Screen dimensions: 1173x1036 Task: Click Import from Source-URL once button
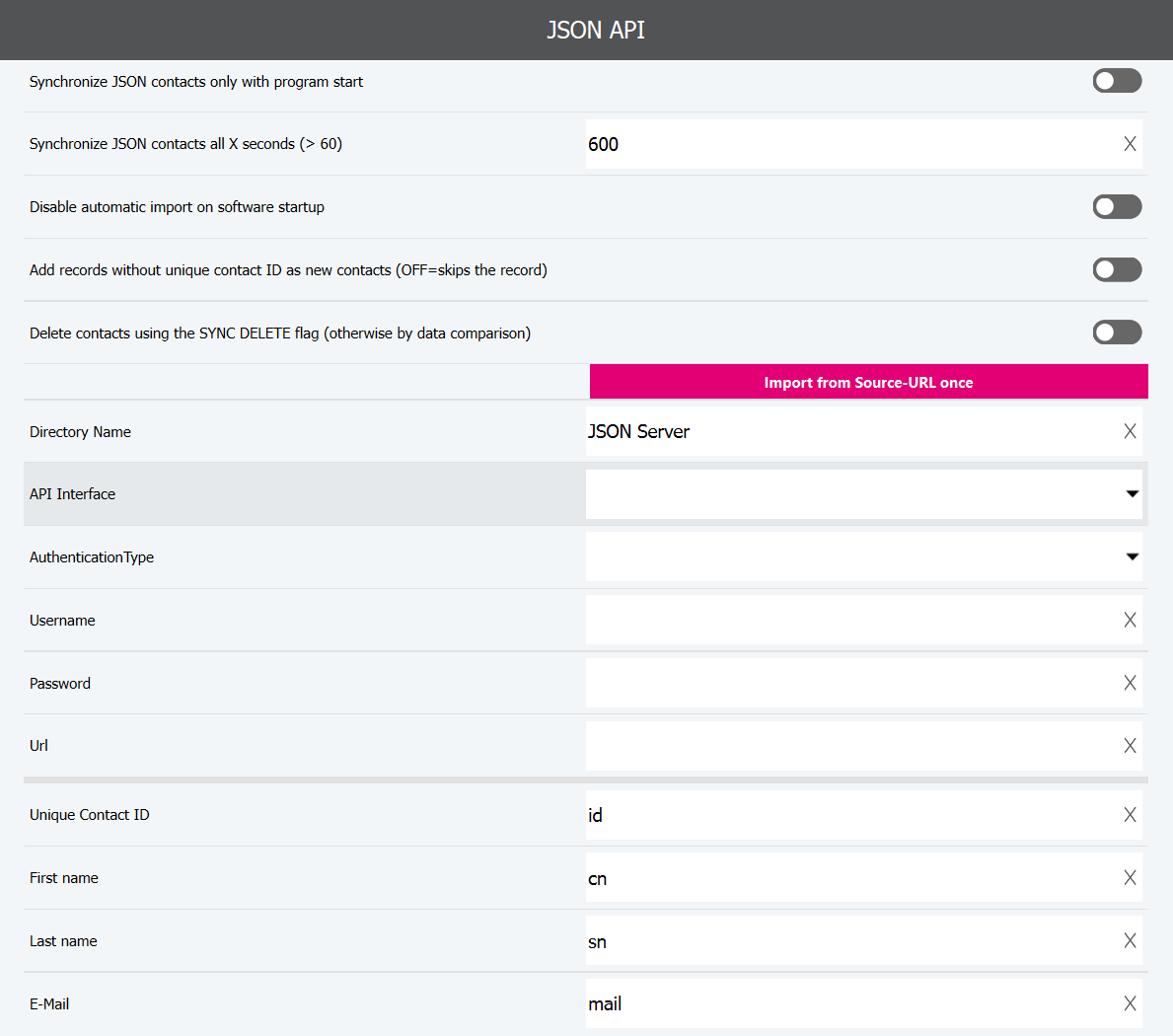868,382
